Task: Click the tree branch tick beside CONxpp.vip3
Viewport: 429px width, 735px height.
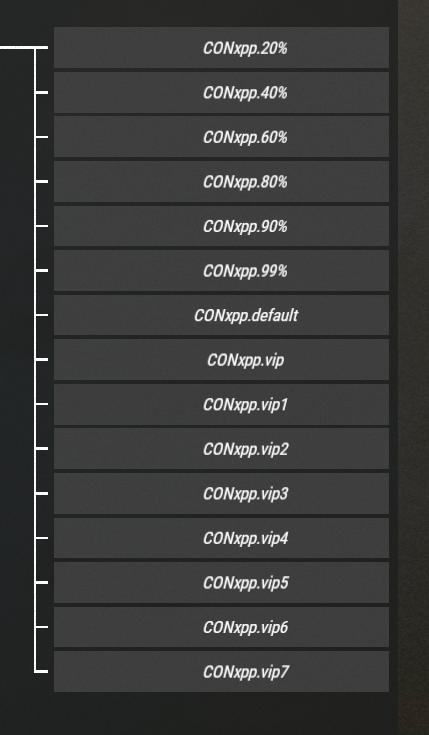Action: click(41, 494)
